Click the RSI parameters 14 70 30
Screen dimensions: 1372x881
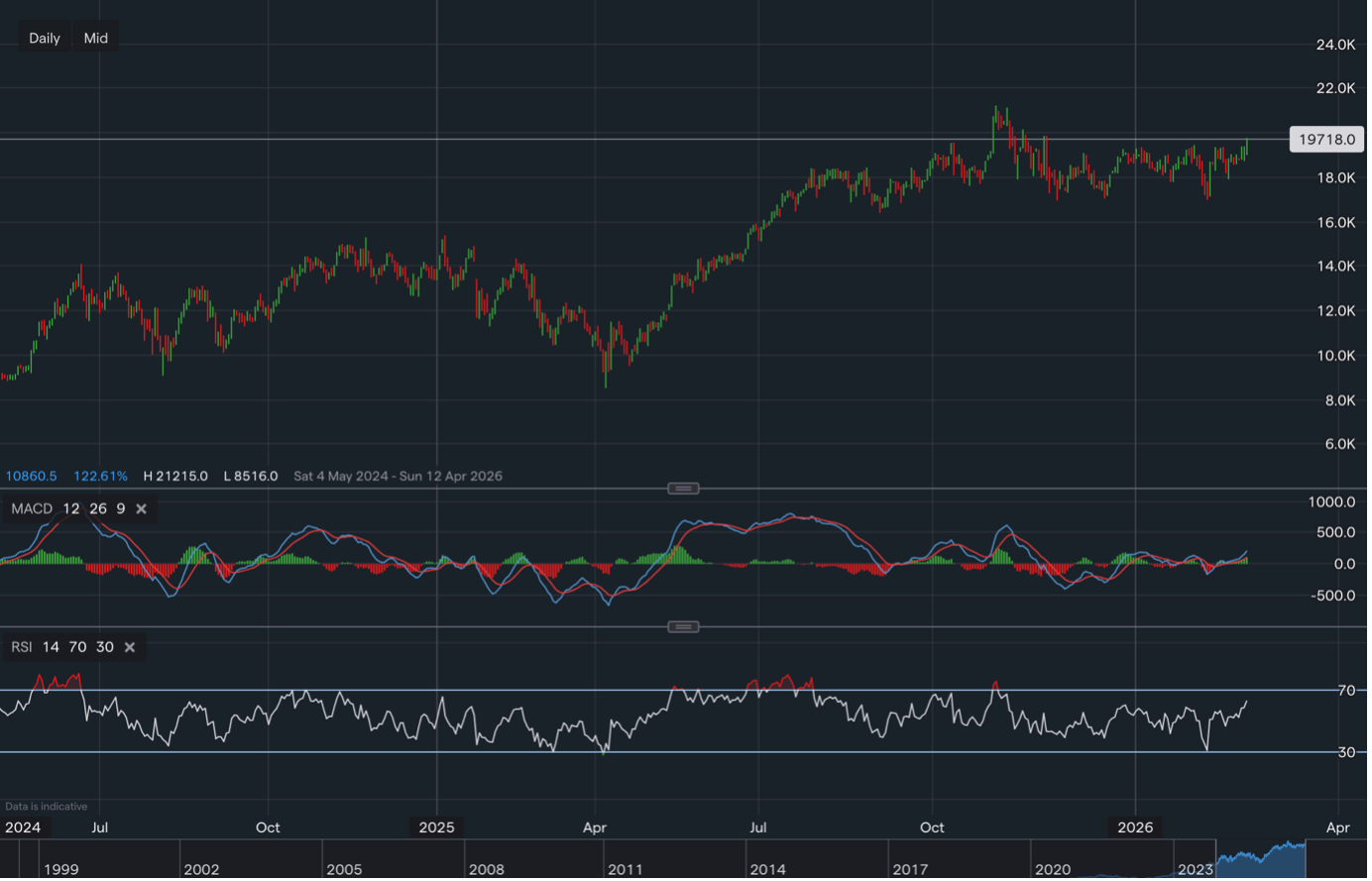(x=77, y=647)
